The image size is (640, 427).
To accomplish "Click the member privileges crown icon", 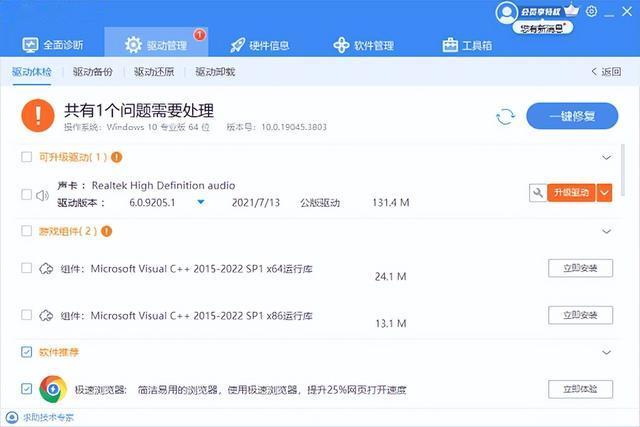I will tap(571, 10).
